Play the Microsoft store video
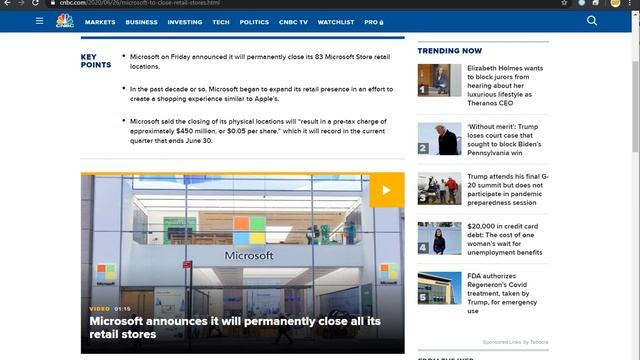 pyautogui.click(x=387, y=190)
